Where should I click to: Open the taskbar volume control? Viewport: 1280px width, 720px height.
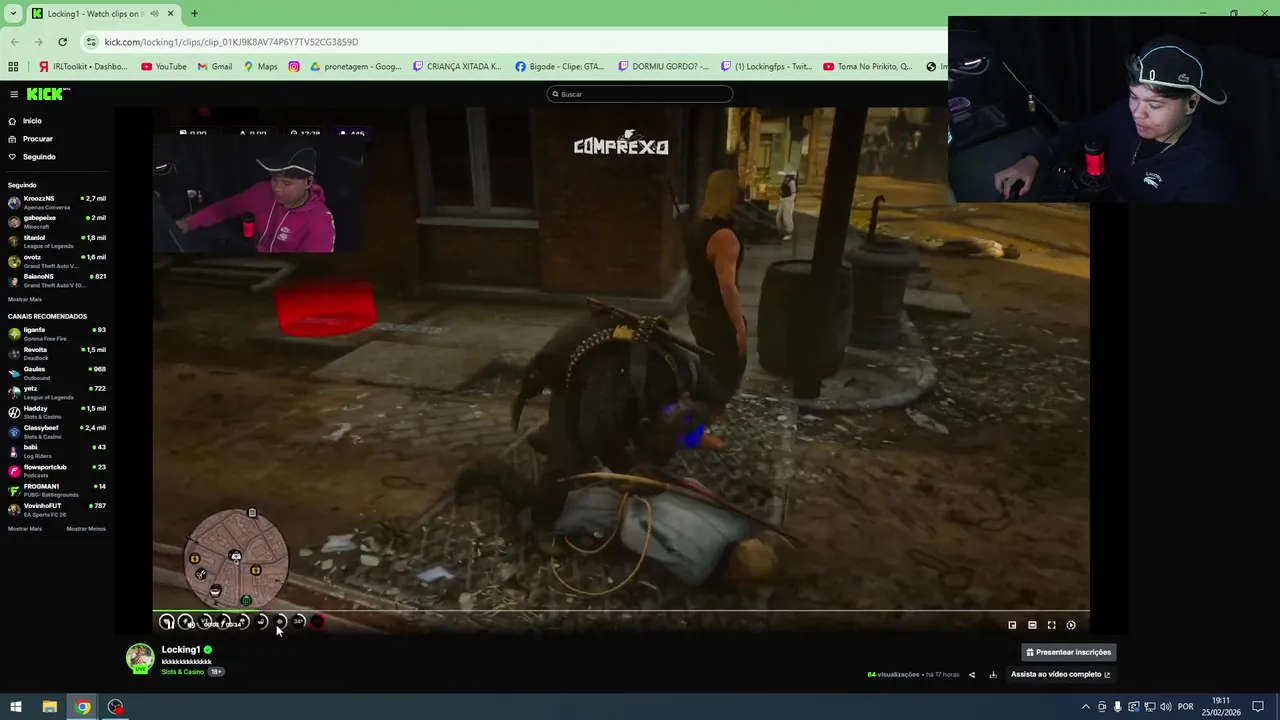[x=1166, y=707]
